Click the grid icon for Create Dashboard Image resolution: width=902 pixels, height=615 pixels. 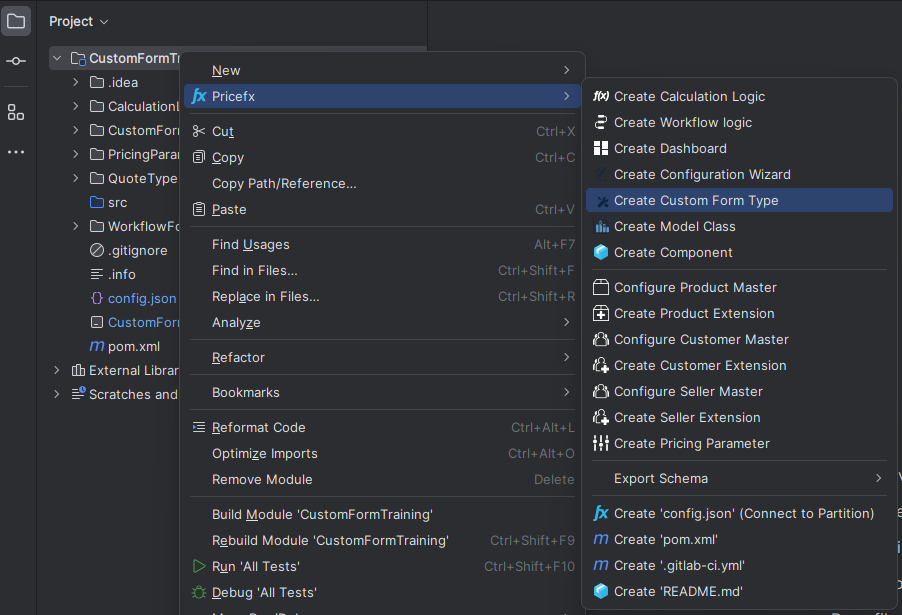601,148
